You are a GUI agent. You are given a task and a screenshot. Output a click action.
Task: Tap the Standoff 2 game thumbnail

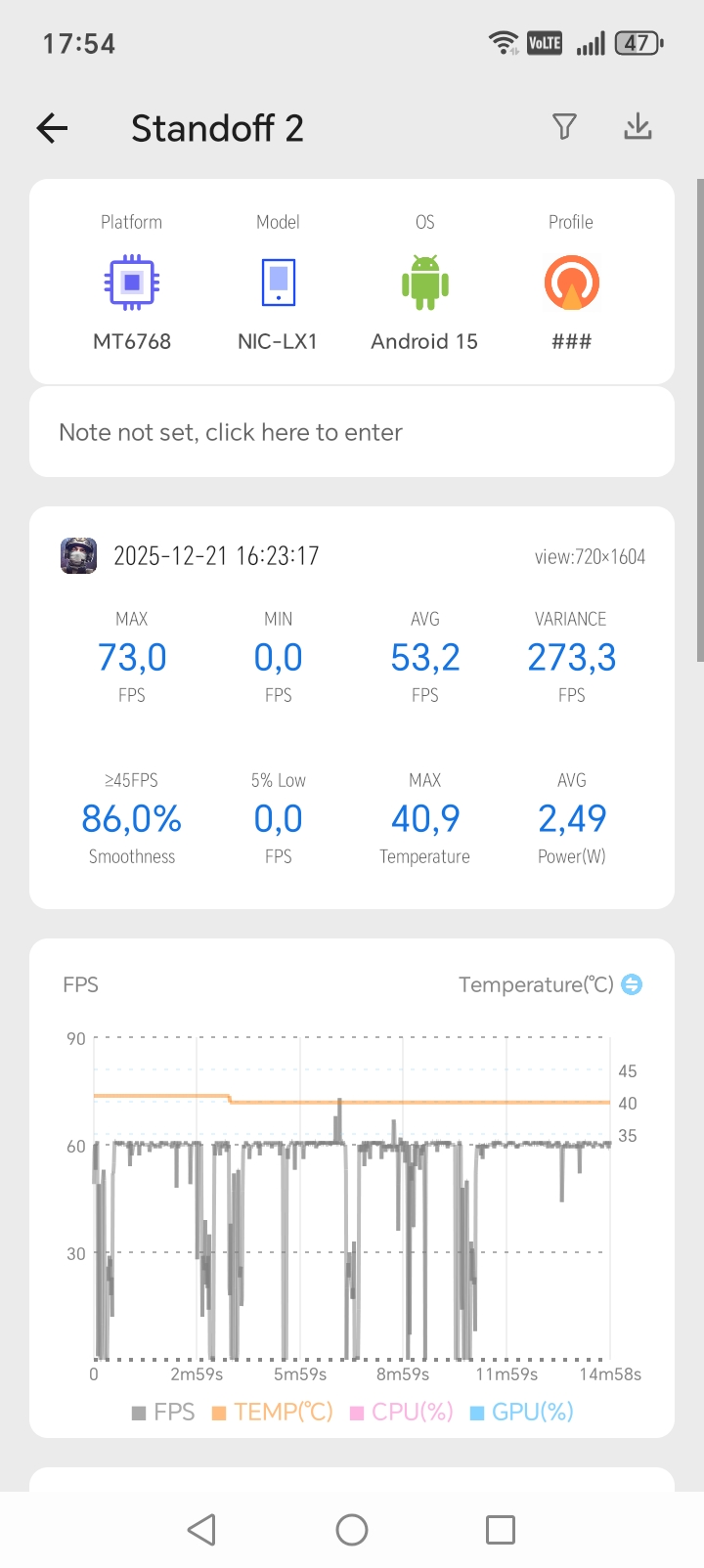(x=79, y=555)
